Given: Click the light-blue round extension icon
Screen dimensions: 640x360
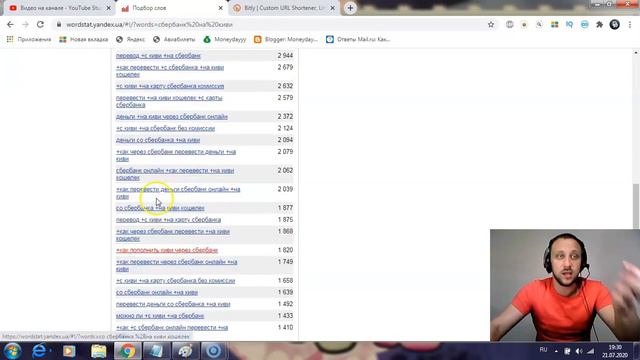Looking at the screenshot, I should 584,24.
